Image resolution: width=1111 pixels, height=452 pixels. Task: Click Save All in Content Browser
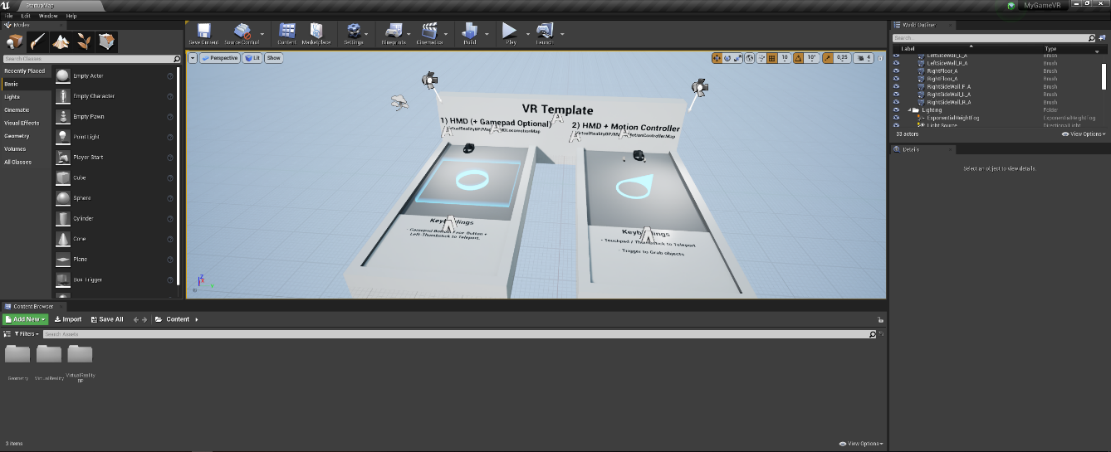[x=107, y=319]
